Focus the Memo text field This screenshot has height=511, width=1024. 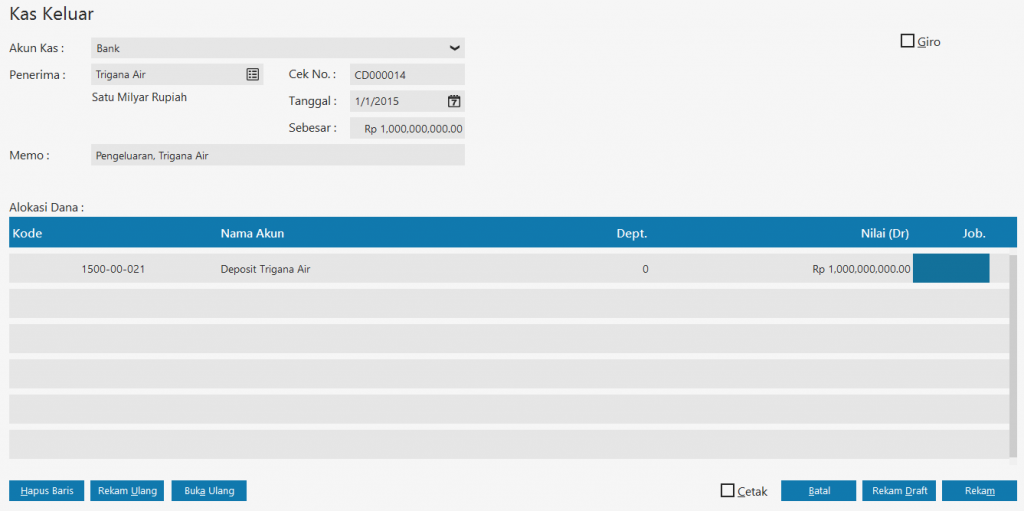[x=277, y=155]
